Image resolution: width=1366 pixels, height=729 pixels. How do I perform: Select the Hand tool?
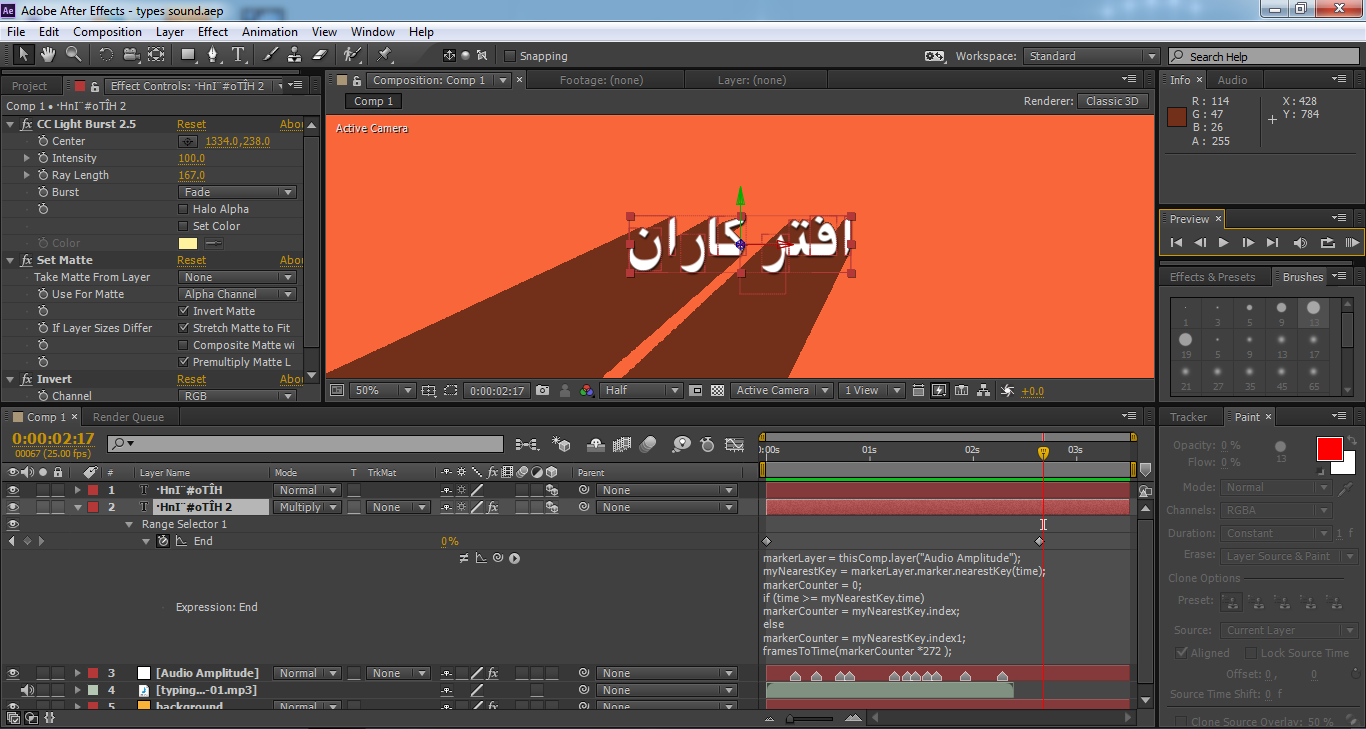[47, 55]
